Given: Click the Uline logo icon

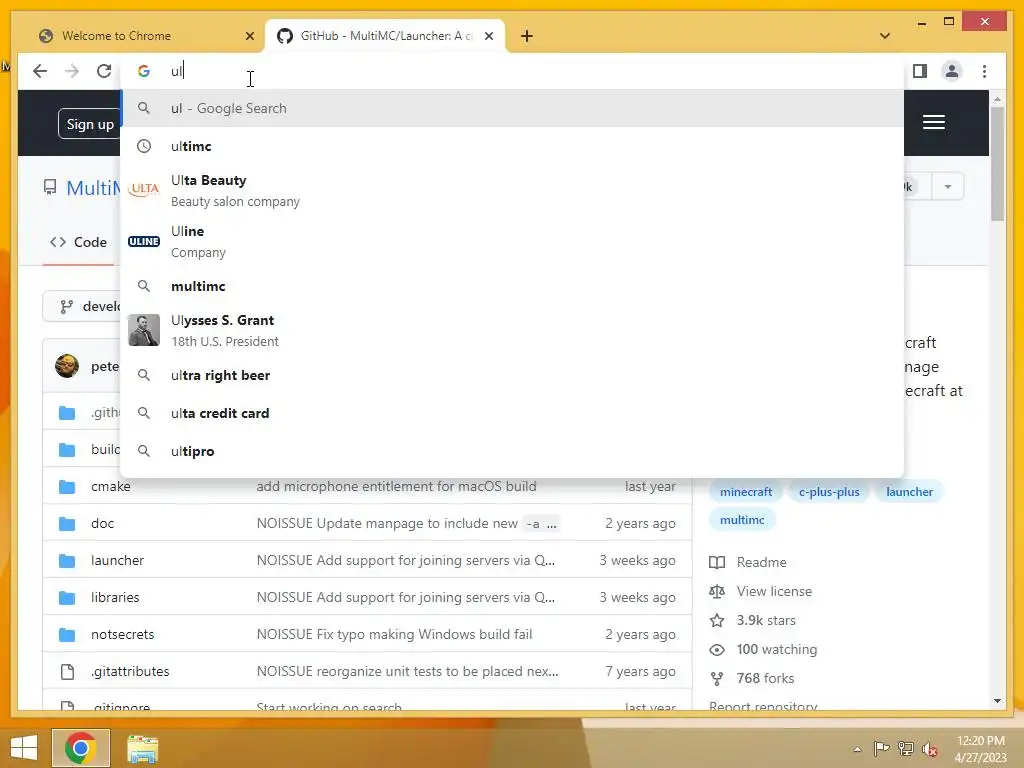Looking at the screenshot, I should click(144, 242).
